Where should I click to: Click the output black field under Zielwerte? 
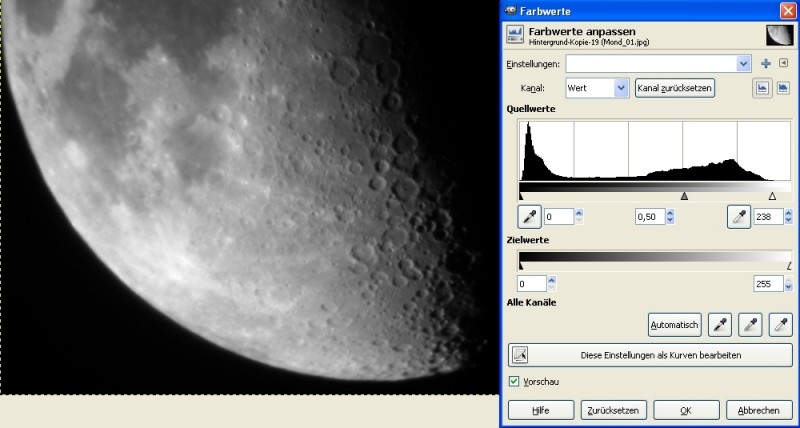point(532,284)
